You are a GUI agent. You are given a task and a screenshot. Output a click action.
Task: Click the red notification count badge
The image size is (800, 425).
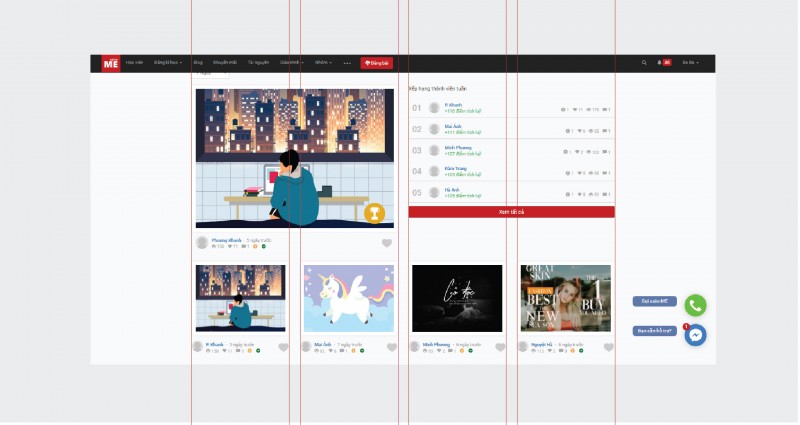point(667,62)
